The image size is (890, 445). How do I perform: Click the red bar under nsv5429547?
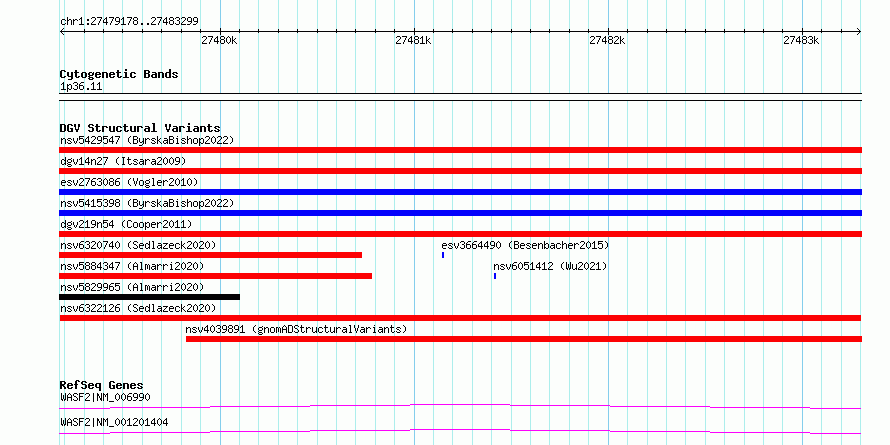point(461,150)
